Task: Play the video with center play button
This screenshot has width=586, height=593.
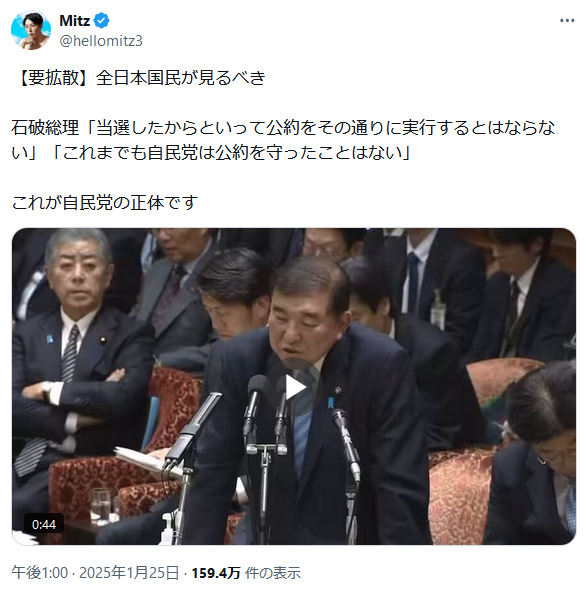Action: (294, 387)
